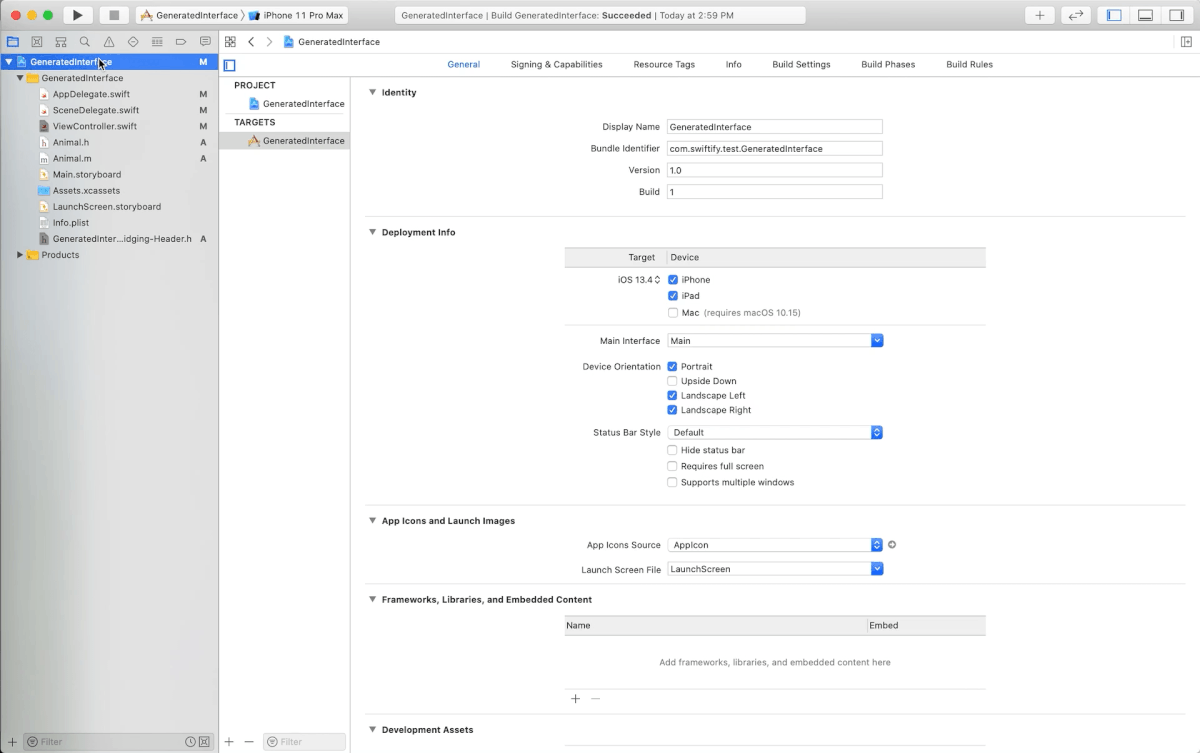The image size is (1200, 753).
Task: Show the Debug area panel
Action: tap(1145, 15)
